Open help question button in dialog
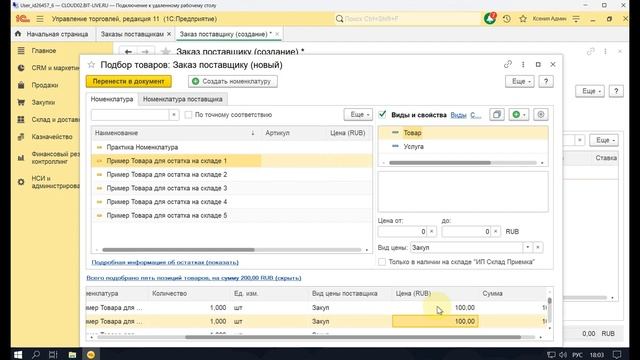This screenshot has height=360, width=640. click(x=546, y=81)
